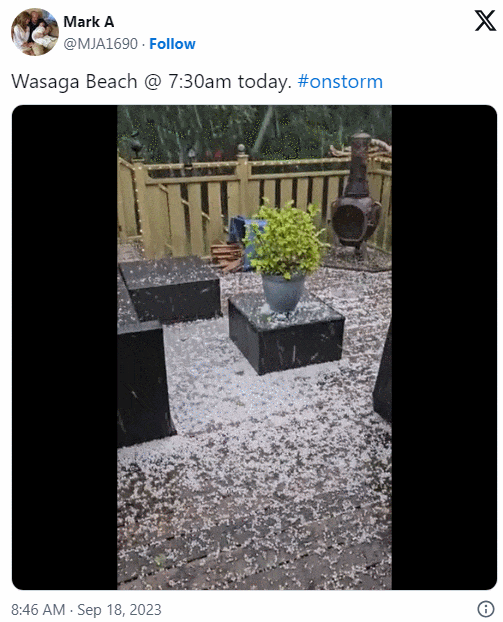Follow the Mark A account
The width and height of the screenshot is (503, 622).
point(172,44)
